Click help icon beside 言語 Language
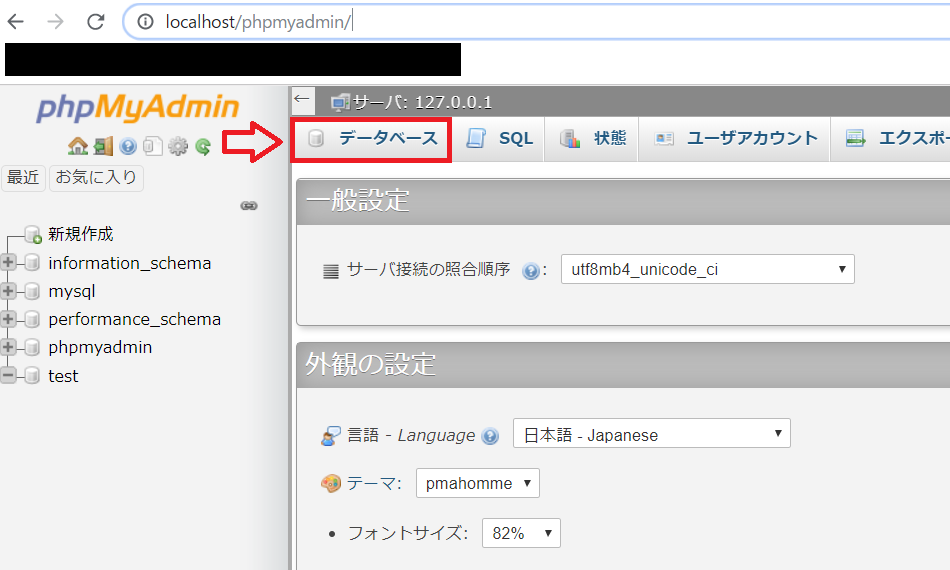The image size is (950, 570). pyautogui.click(x=490, y=436)
